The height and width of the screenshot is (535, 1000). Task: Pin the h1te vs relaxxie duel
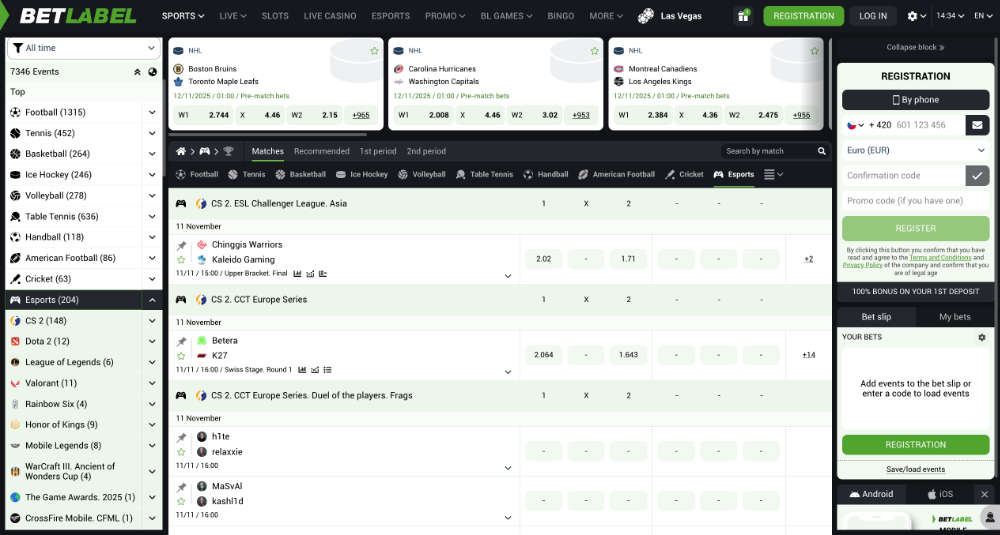point(182,437)
